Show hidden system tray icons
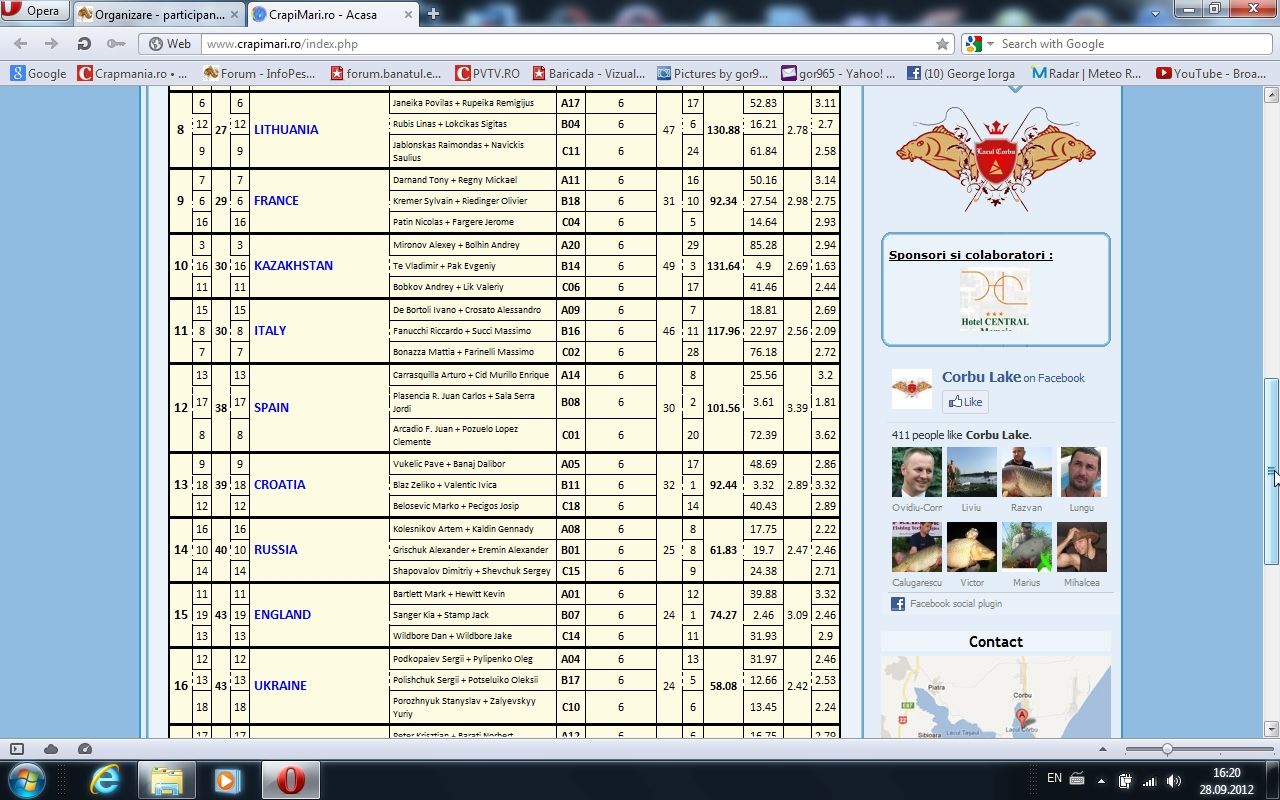 [x=1100, y=780]
